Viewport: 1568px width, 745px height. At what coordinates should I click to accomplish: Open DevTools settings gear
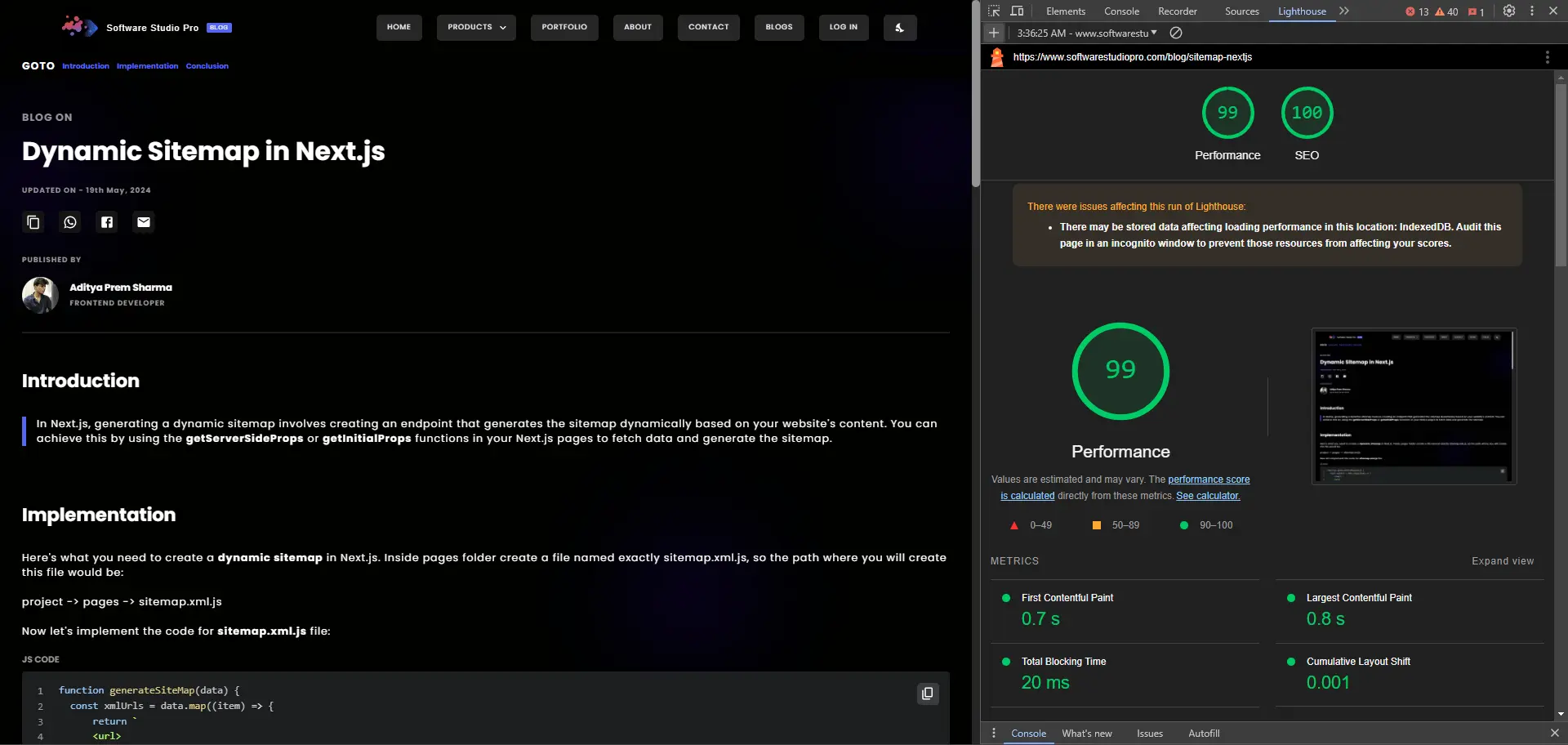click(1509, 11)
